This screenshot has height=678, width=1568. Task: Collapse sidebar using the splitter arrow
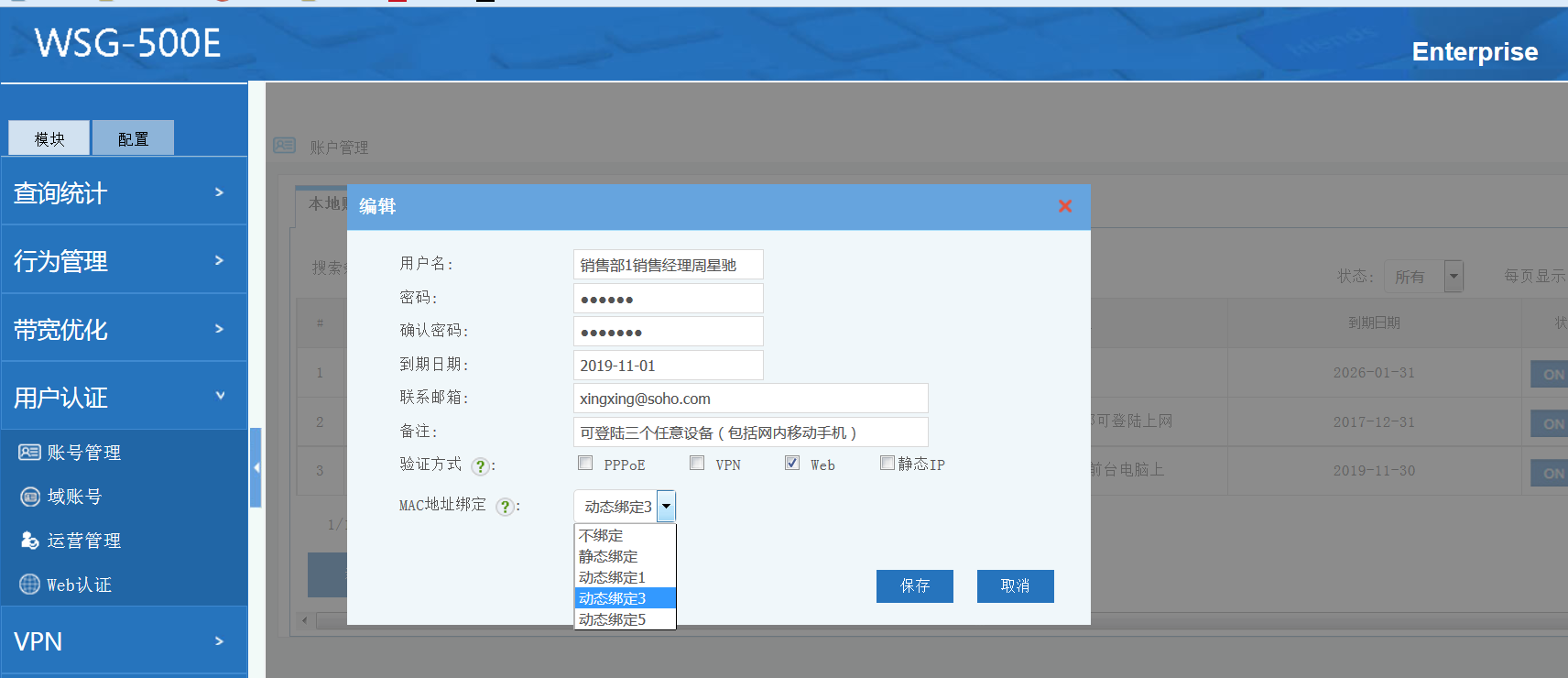tap(256, 467)
